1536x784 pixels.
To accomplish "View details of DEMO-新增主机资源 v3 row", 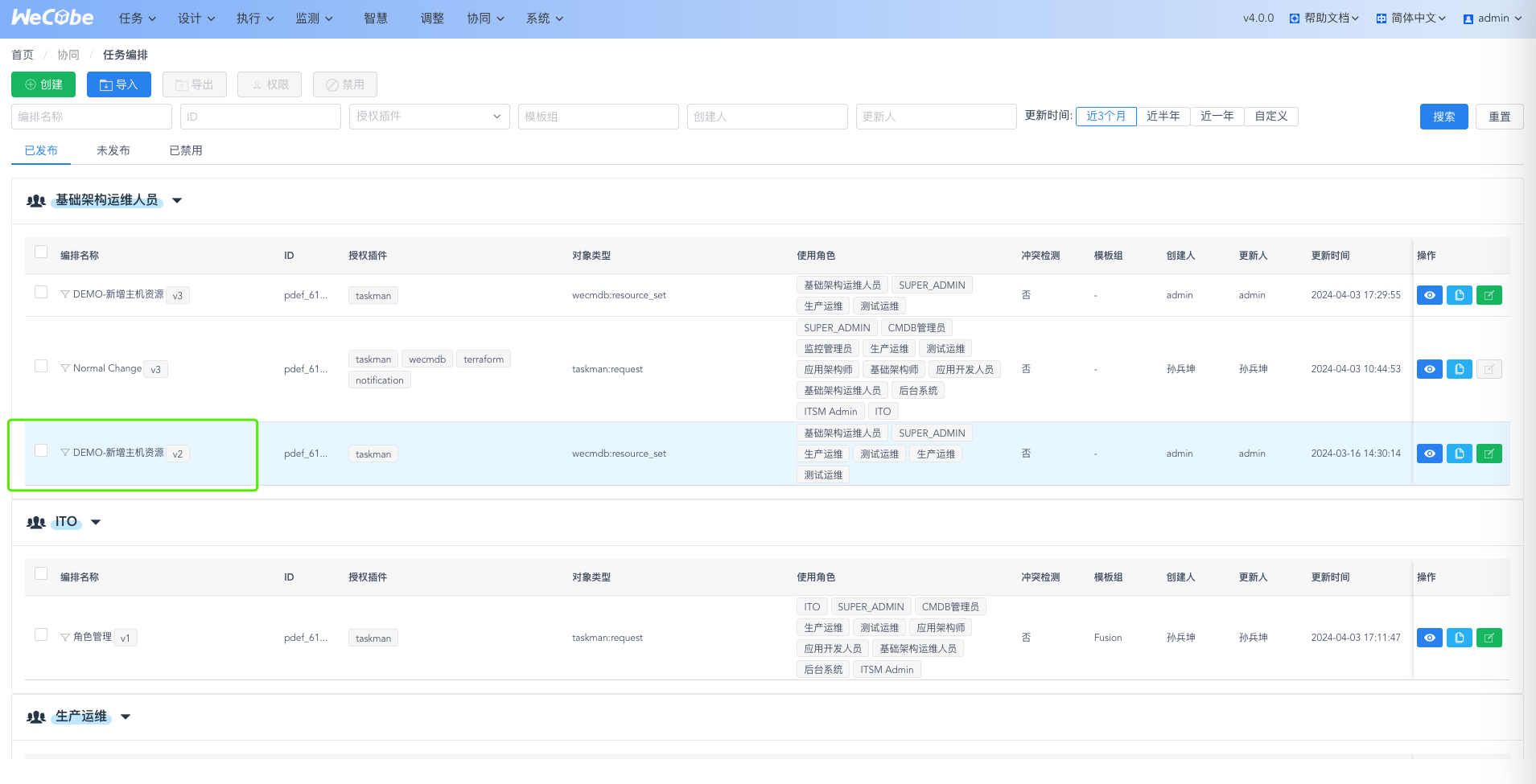I will [x=1429, y=295].
